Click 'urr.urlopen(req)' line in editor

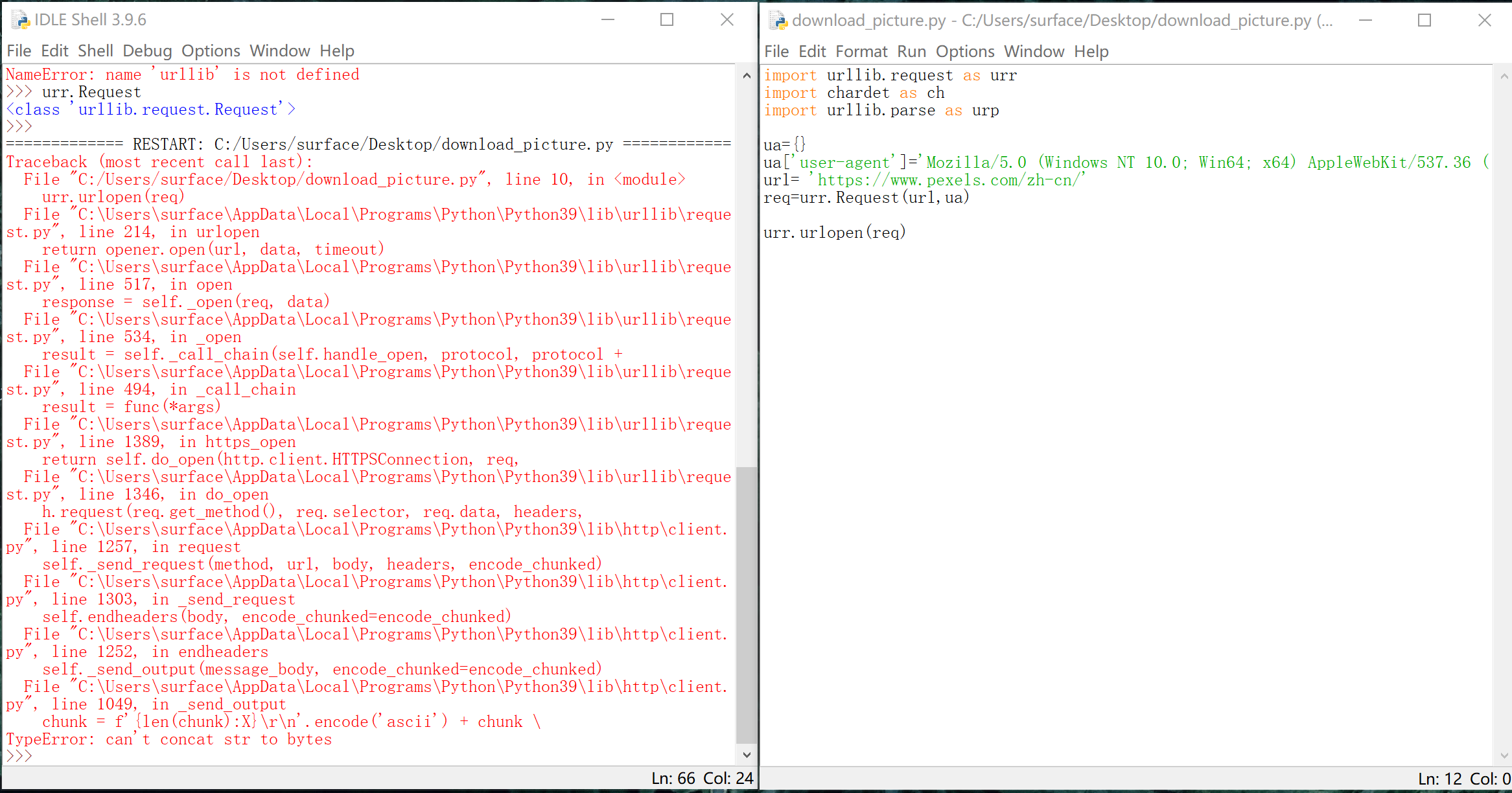pyautogui.click(x=835, y=233)
